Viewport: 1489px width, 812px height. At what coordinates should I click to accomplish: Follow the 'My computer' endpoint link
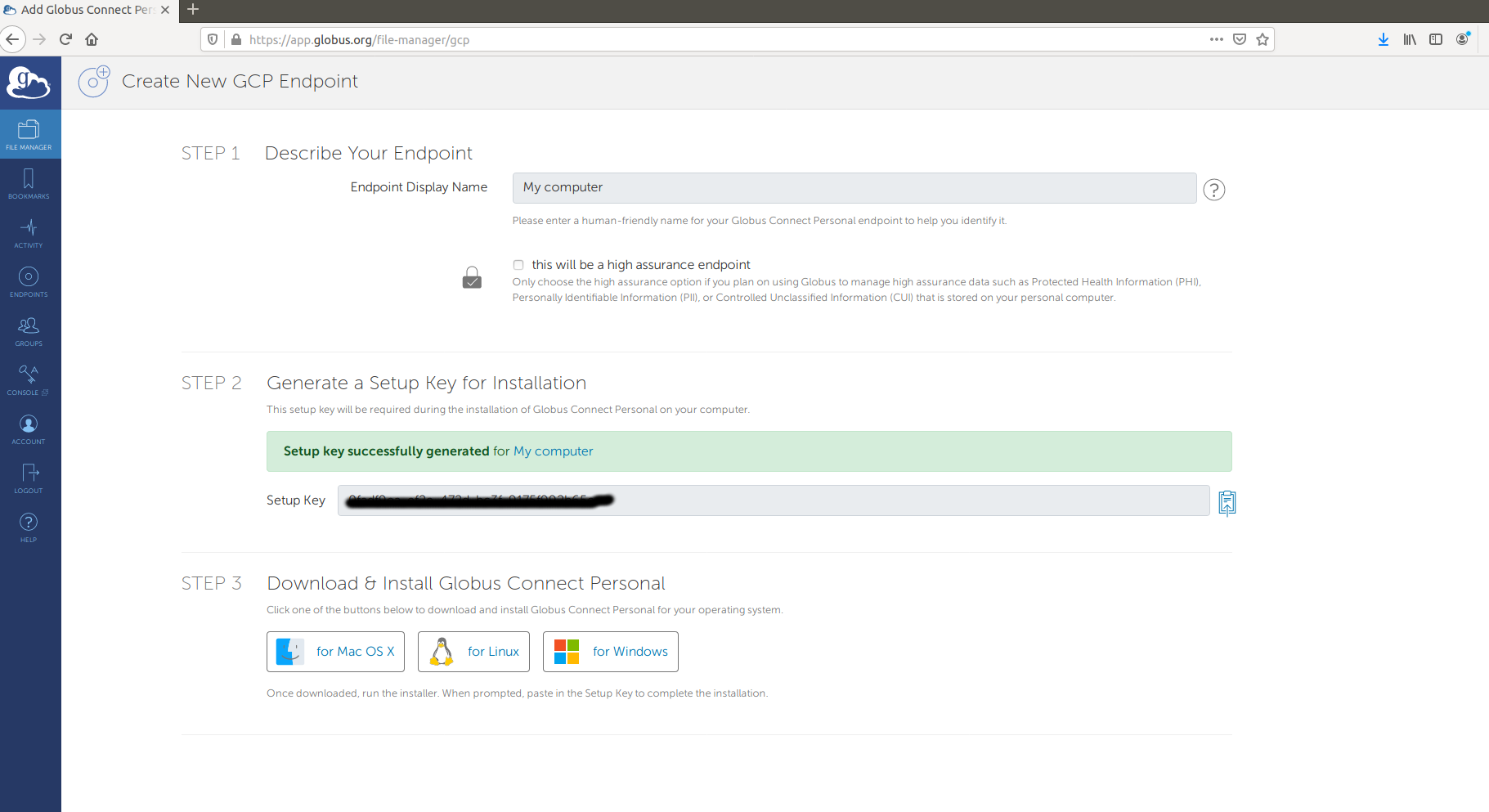[553, 451]
